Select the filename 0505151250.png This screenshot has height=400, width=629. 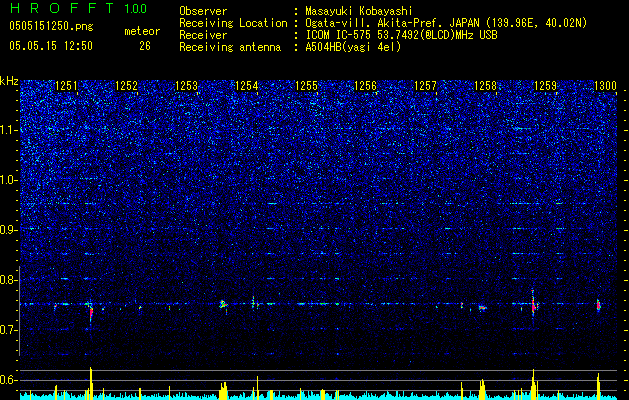coord(51,26)
